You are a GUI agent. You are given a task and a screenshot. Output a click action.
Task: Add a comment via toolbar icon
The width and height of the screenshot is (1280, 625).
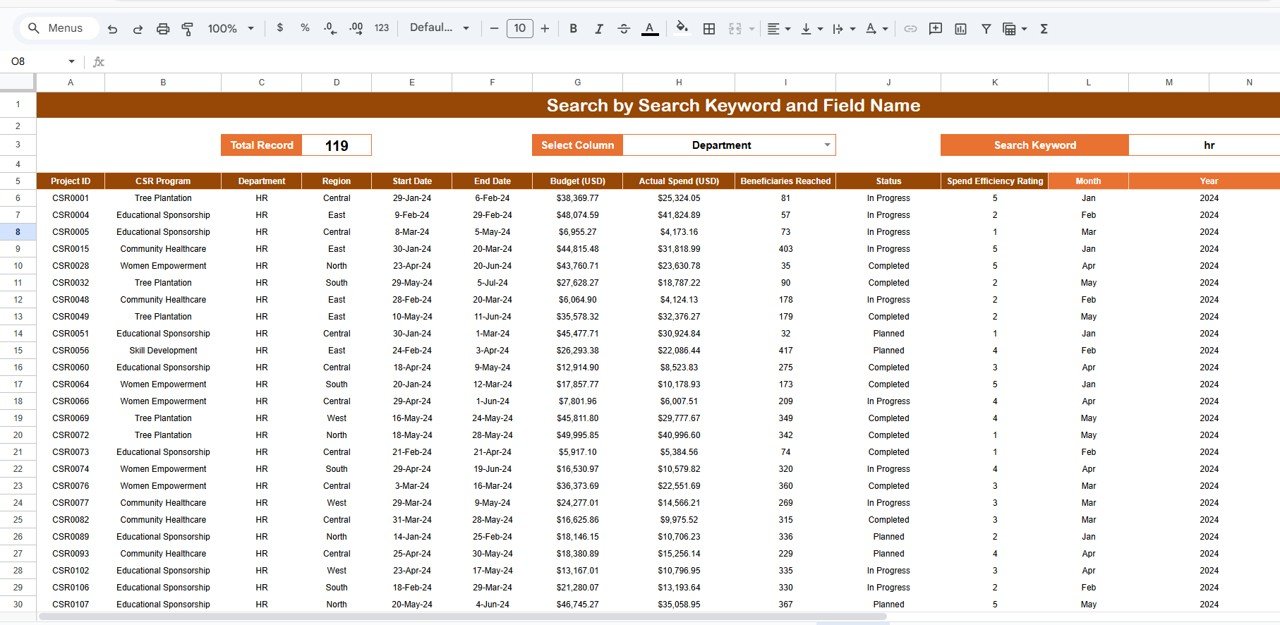[x=935, y=29]
